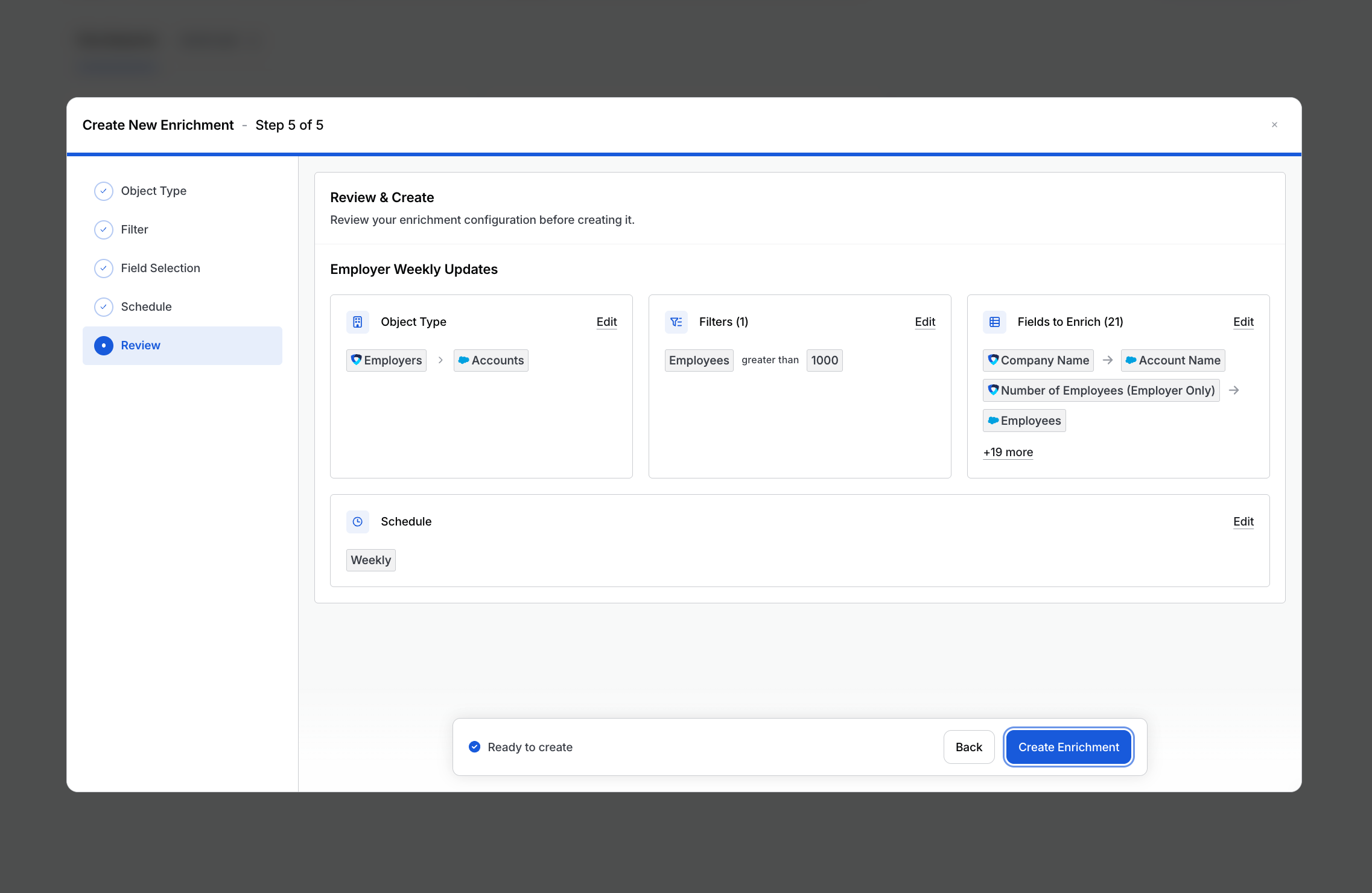The height and width of the screenshot is (893, 1372).
Task: Click the Salesforce cloud icon on Accounts chip
Action: click(x=463, y=360)
